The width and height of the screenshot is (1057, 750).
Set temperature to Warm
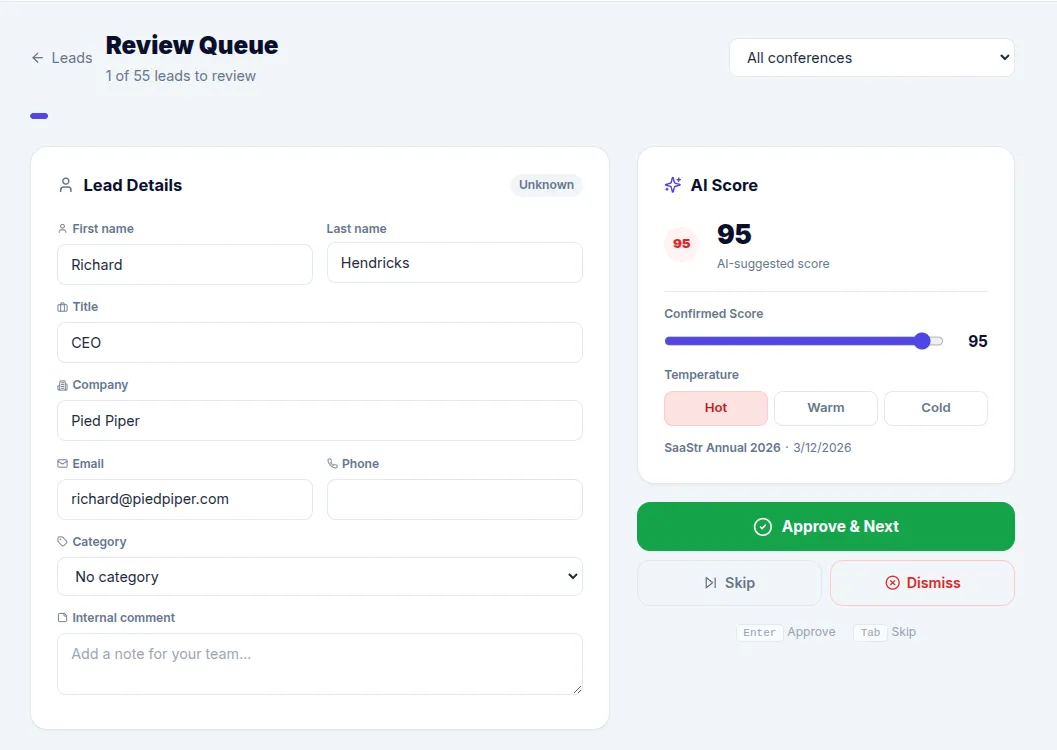click(x=826, y=408)
